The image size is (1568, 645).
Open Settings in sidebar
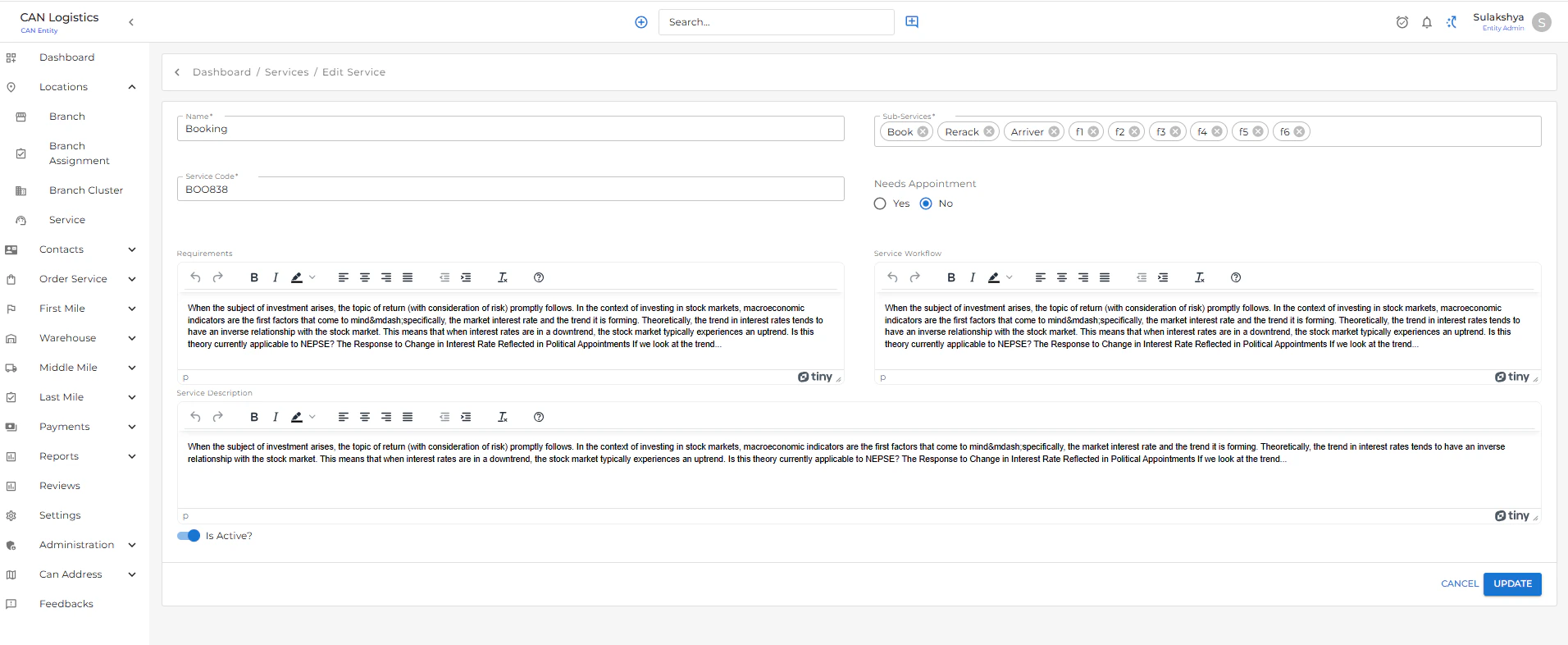[x=60, y=515]
